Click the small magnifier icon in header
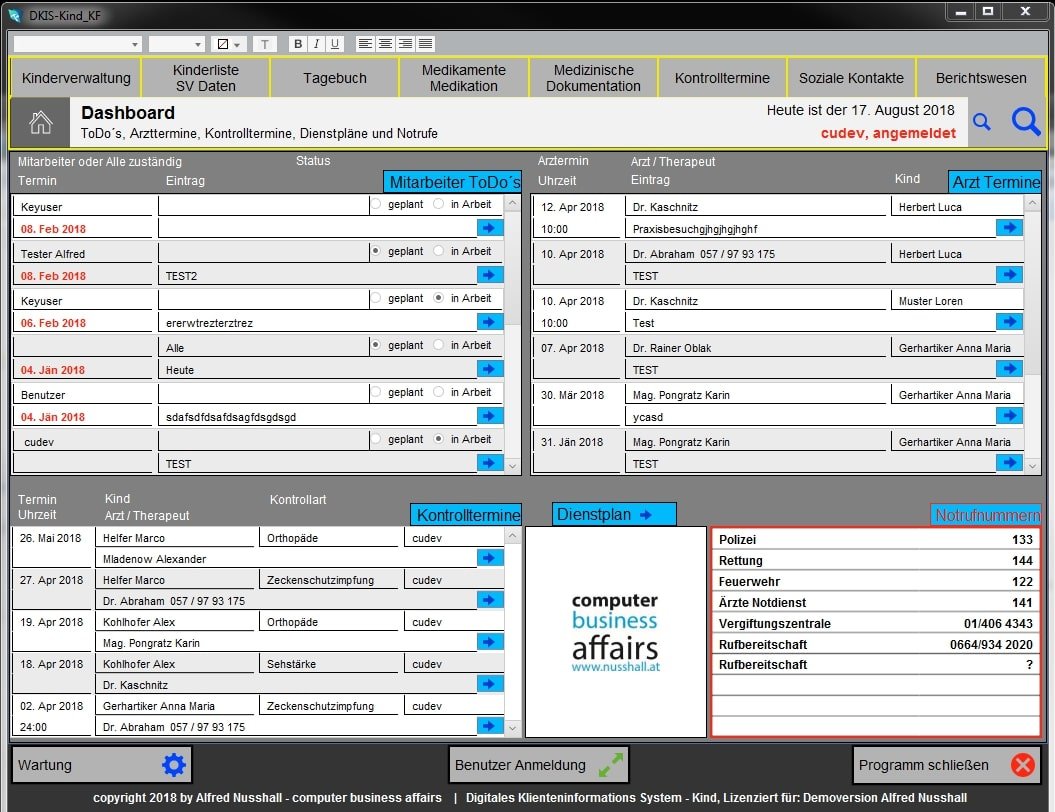The width and height of the screenshot is (1055, 812). point(982,122)
